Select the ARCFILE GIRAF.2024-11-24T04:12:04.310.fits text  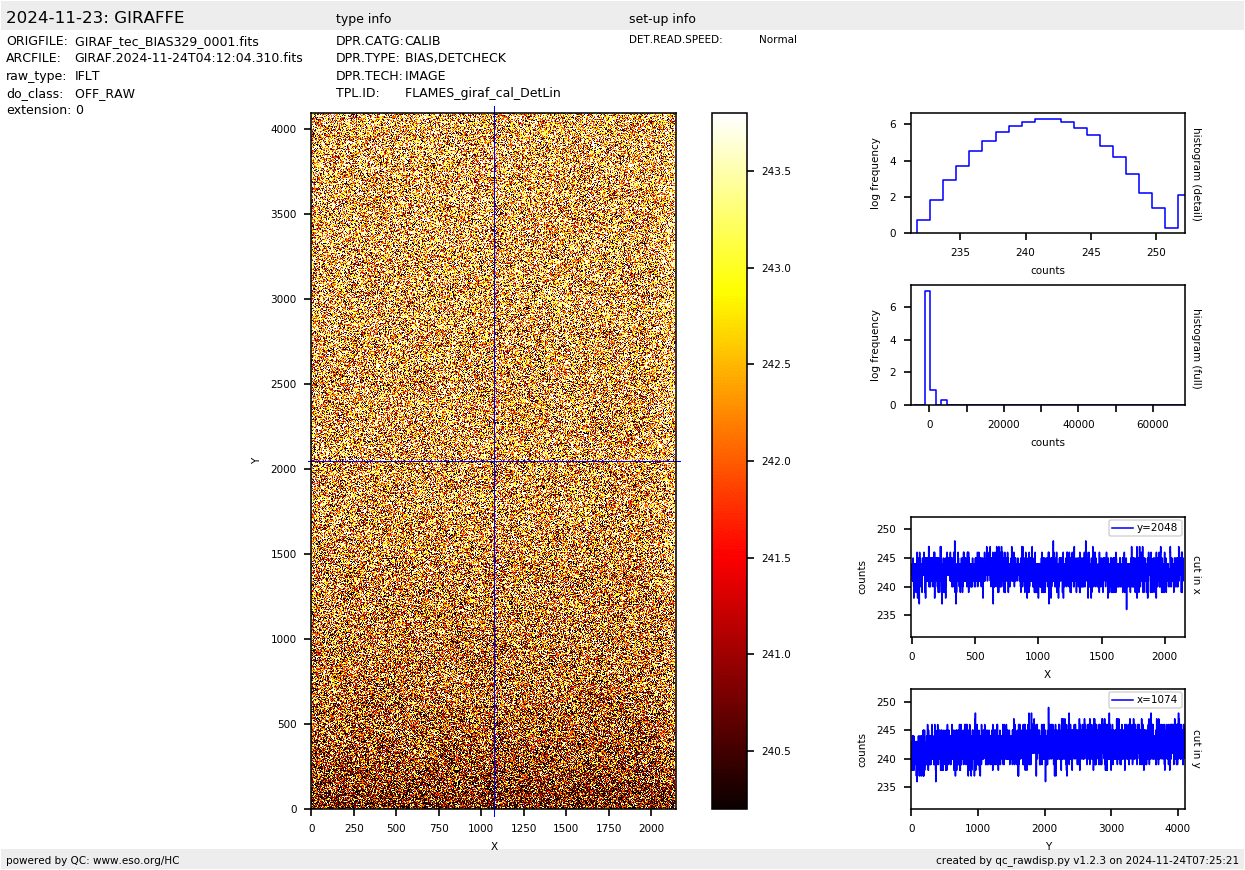click(188, 59)
